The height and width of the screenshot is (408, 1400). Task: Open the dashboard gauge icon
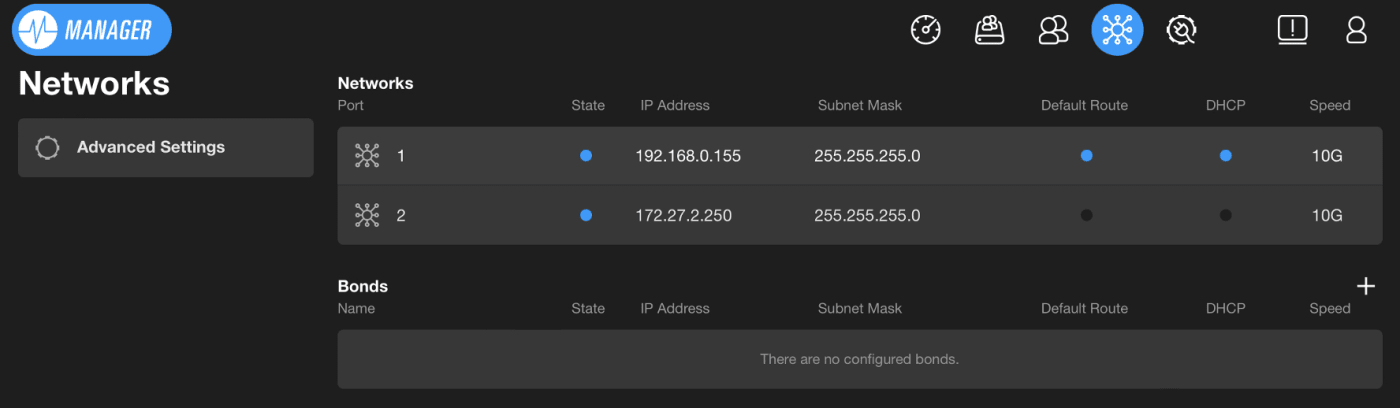pyautogui.click(x=926, y=30)
